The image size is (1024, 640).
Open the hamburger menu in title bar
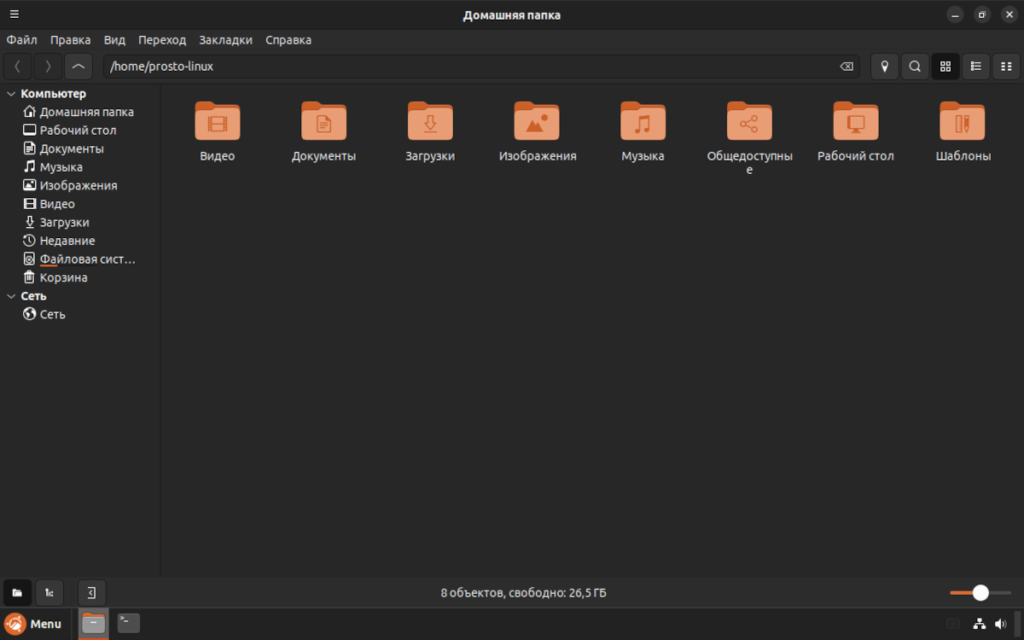pyautogui.click(x=14, y=14)
